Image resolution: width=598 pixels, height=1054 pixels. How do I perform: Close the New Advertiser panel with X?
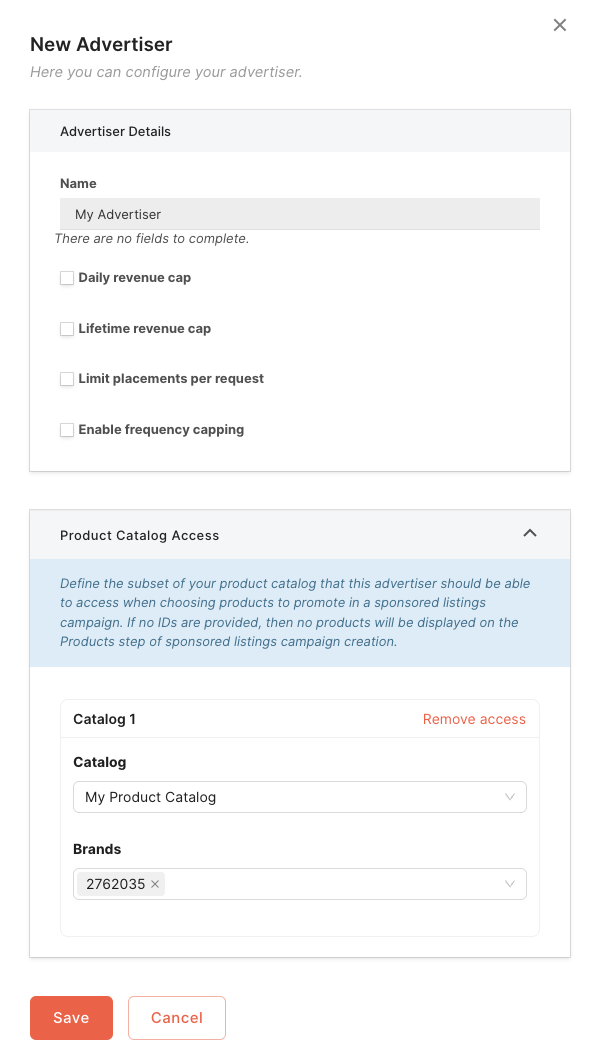coord(560,25)
